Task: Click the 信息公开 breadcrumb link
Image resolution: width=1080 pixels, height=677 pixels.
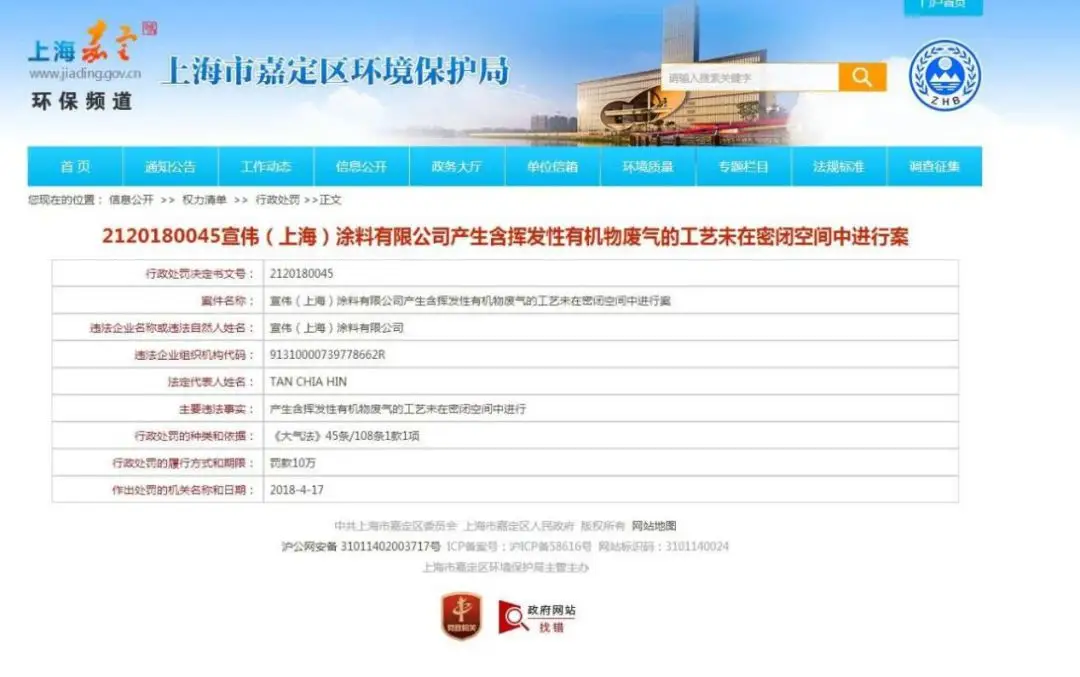Action: [x=131, y=200]
